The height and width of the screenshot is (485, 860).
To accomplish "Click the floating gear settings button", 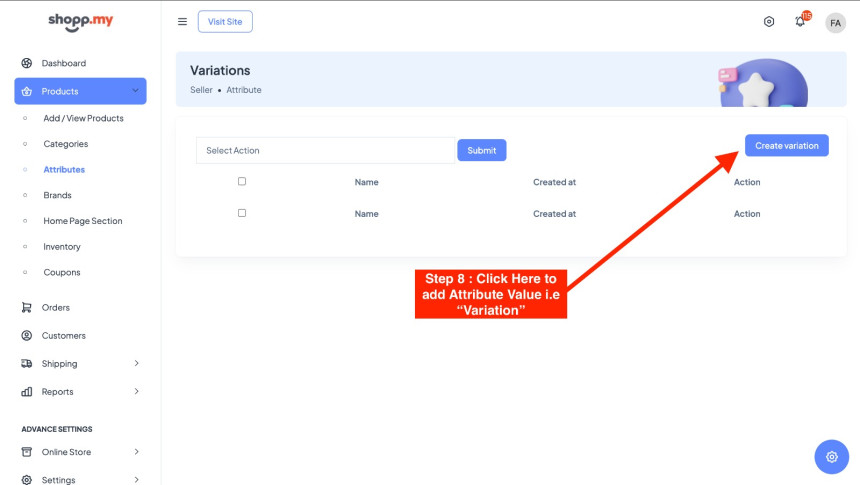I will click(831, 457).
